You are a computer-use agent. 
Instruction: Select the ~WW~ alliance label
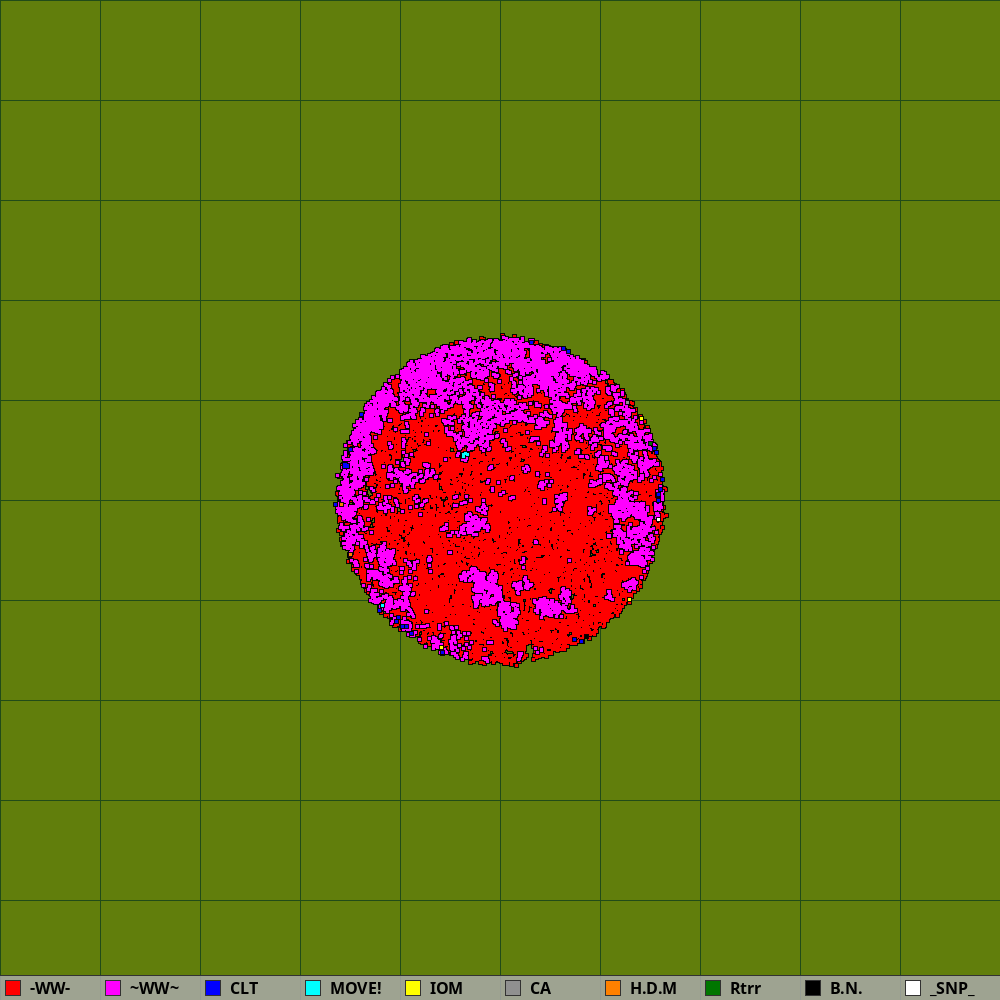coord(154,988)
